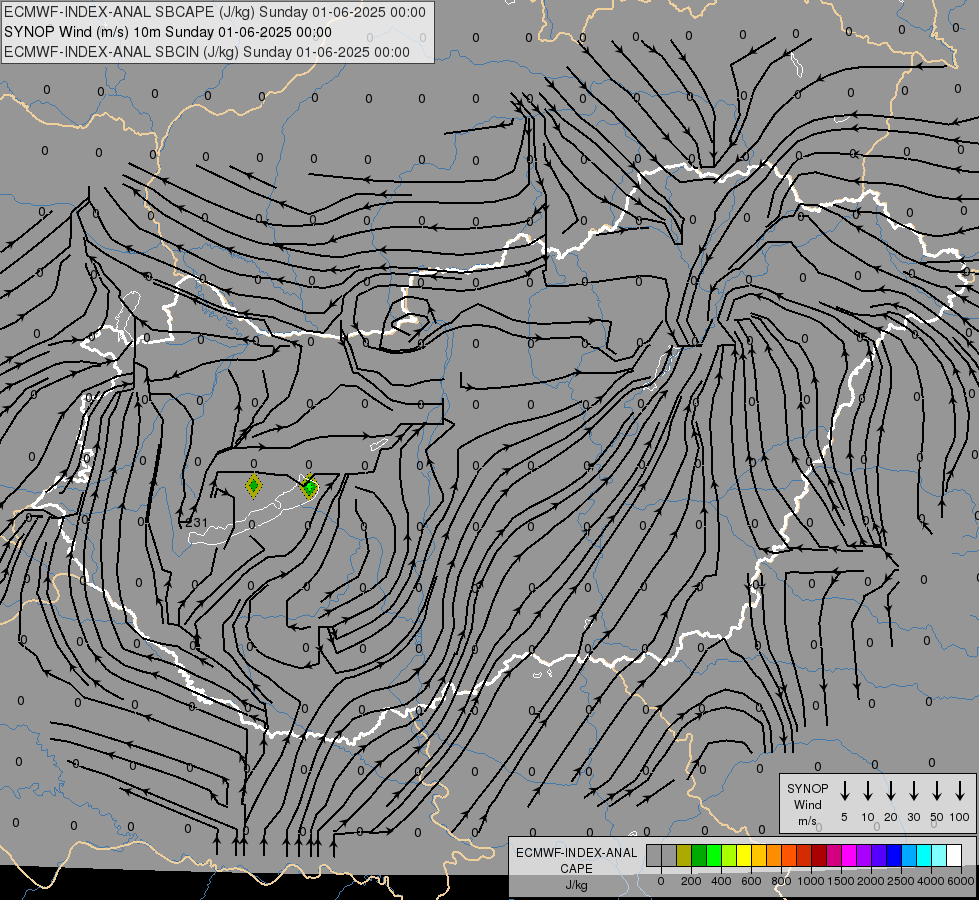Image resolution: width=979 pixels, height=900 pixels.
Task: Pick the magenta CAPE legend swatch
Action: [849, 855]
